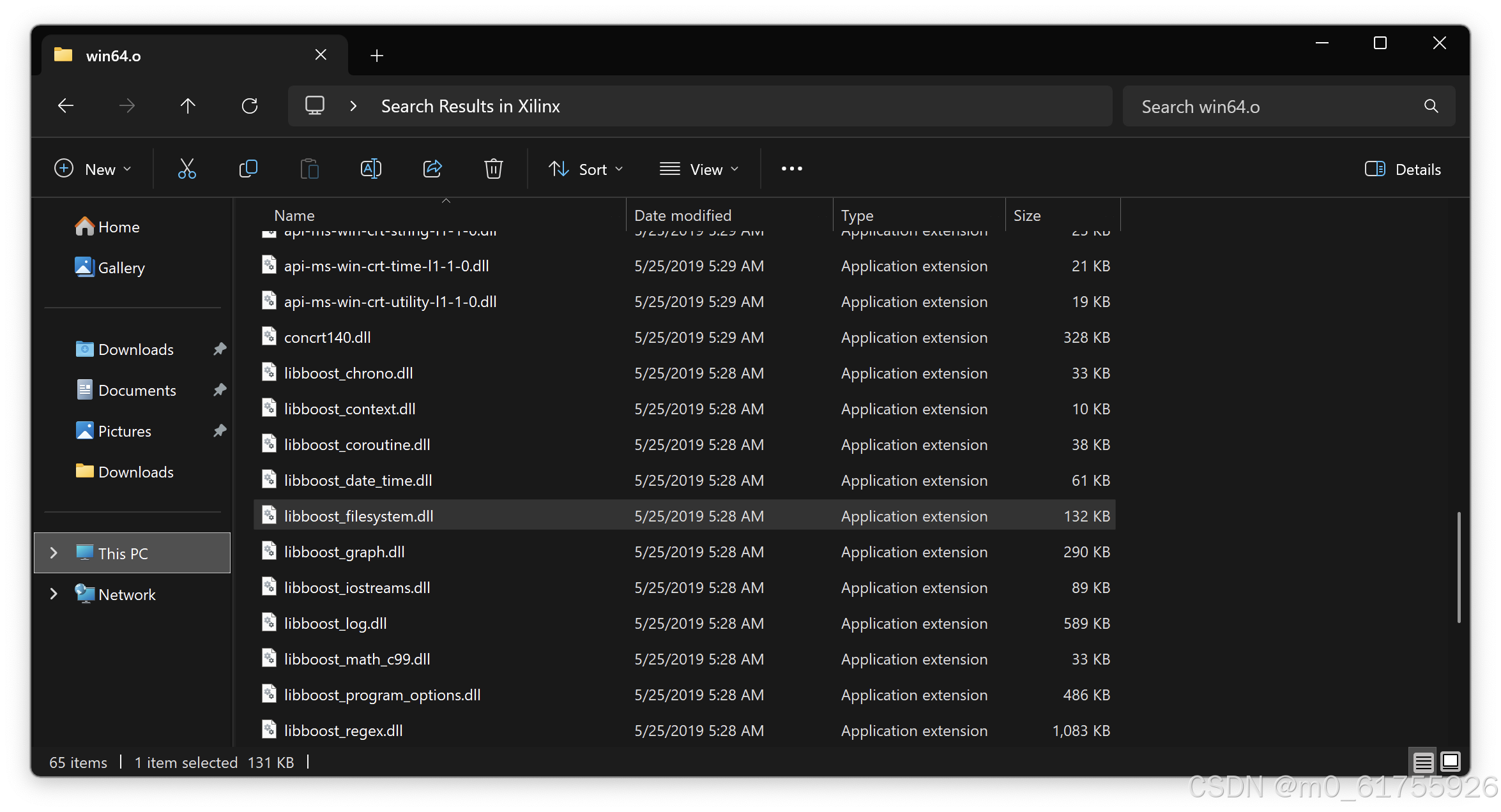Open the New item menu
Viewport: 1501px width, 812px height.
point(93,169)
